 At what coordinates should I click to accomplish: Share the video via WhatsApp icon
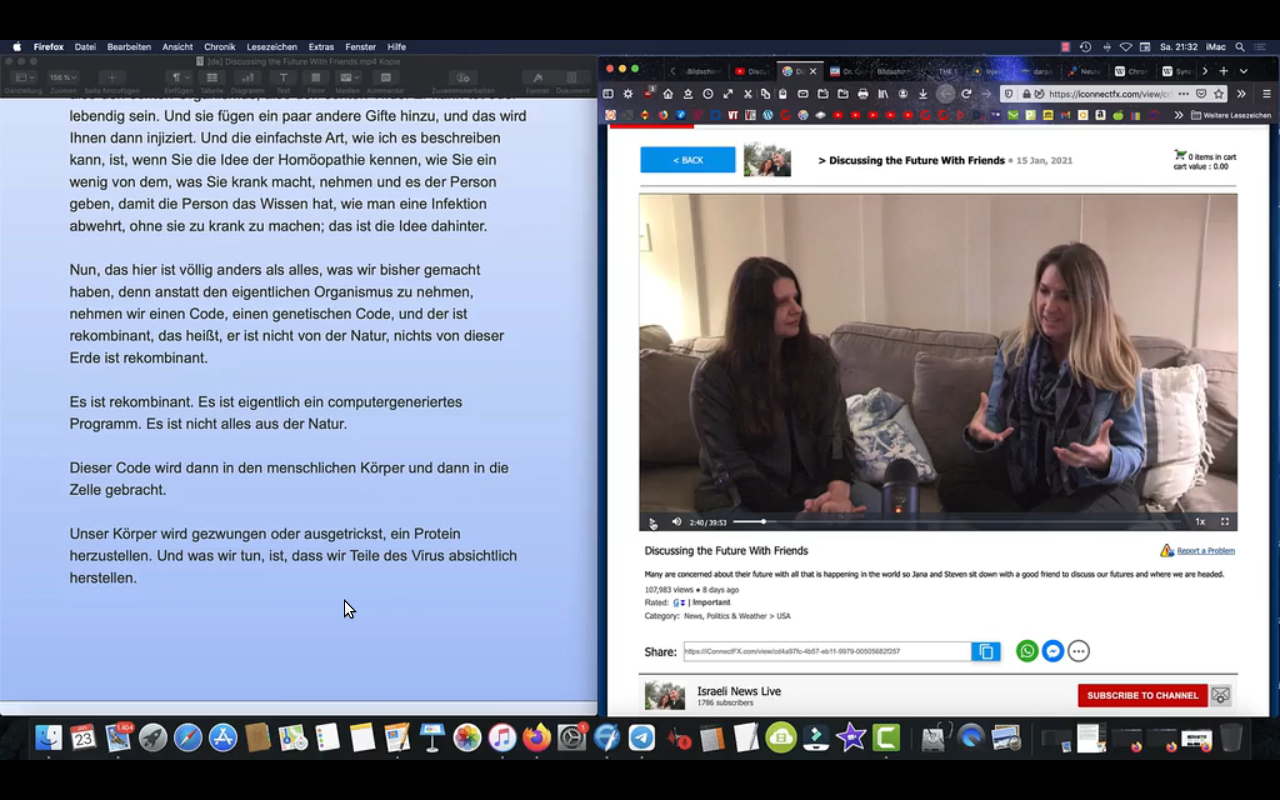(x=1027, y=651)
